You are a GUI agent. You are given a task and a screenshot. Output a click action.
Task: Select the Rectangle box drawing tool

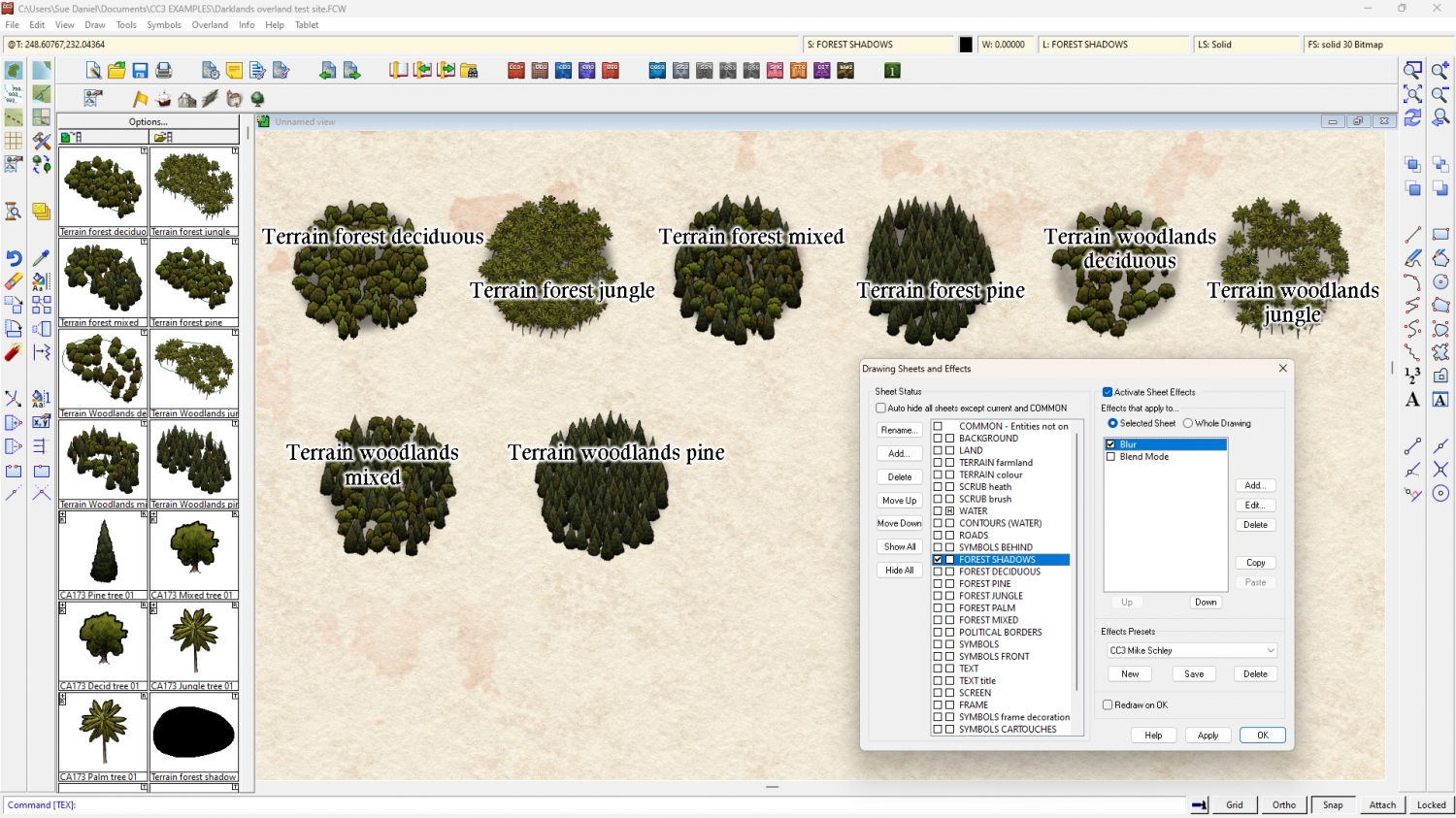(1440, 234)
